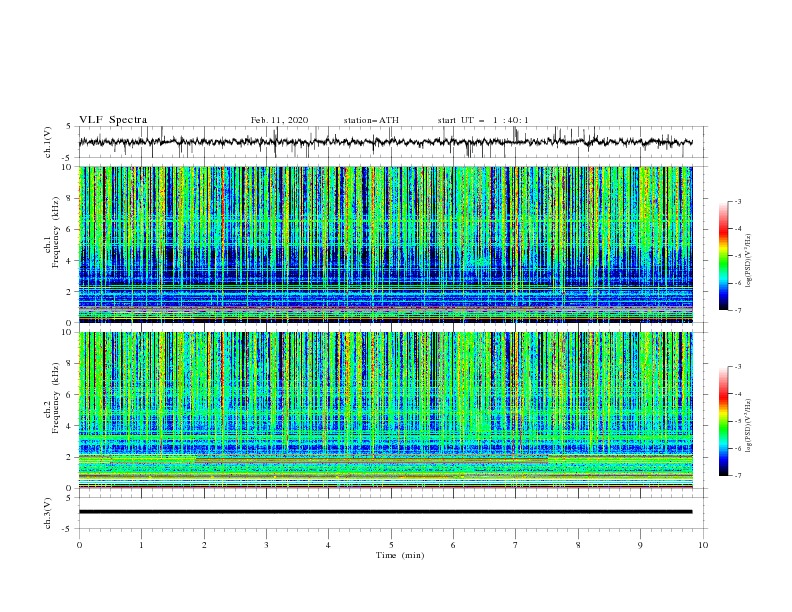Click the 'station=ATH' label
Screen dimensions: 792x612
click(x=371, y=120)
